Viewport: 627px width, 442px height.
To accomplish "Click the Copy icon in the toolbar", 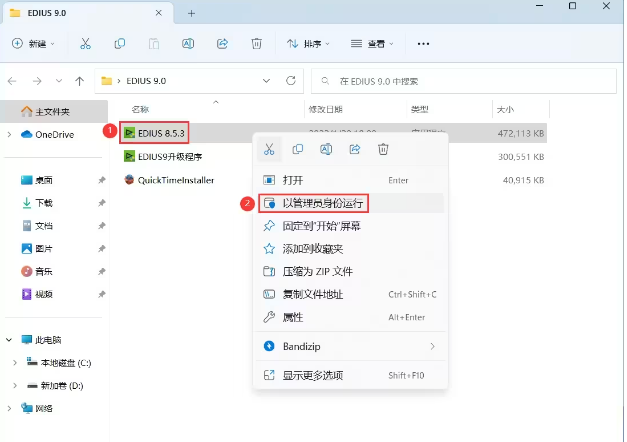I will tap(120, 44).
